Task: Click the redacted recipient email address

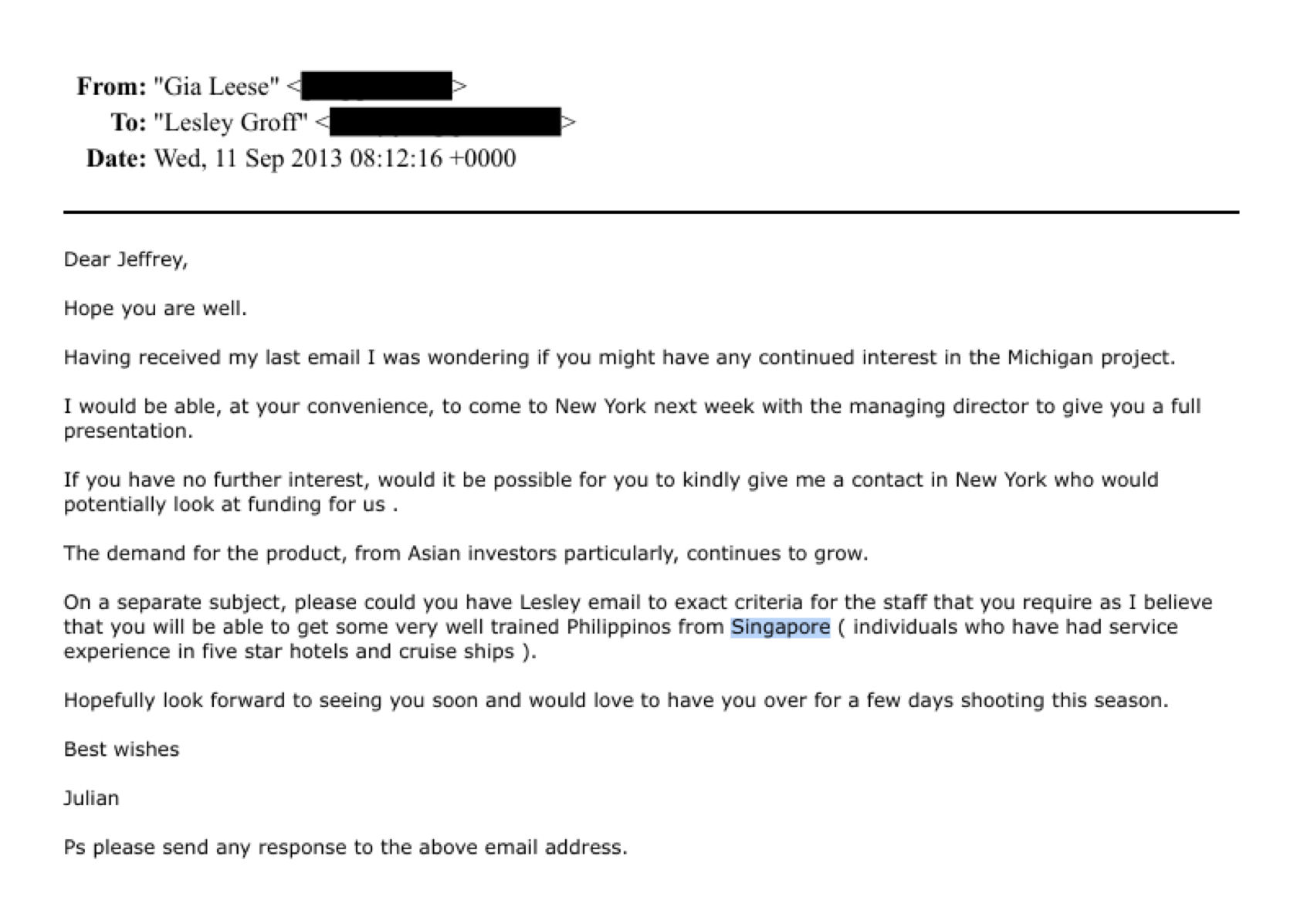Action: (445, 123)
